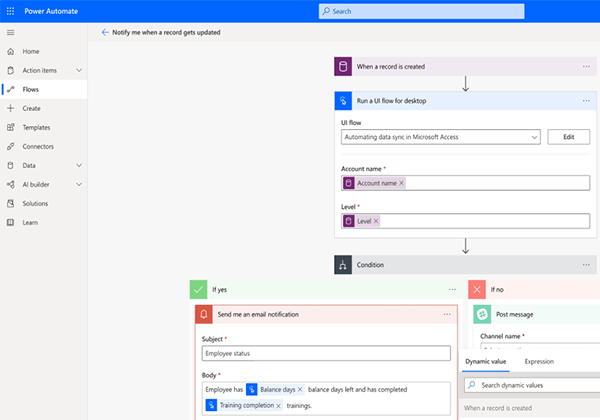
Task: Click the database icon on trigger step
Action: (x=345, y=67)
